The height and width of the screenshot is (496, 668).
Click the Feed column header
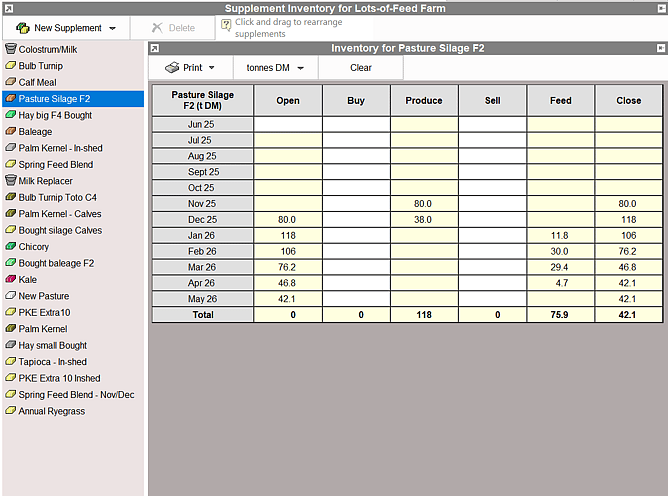point(561,101)
